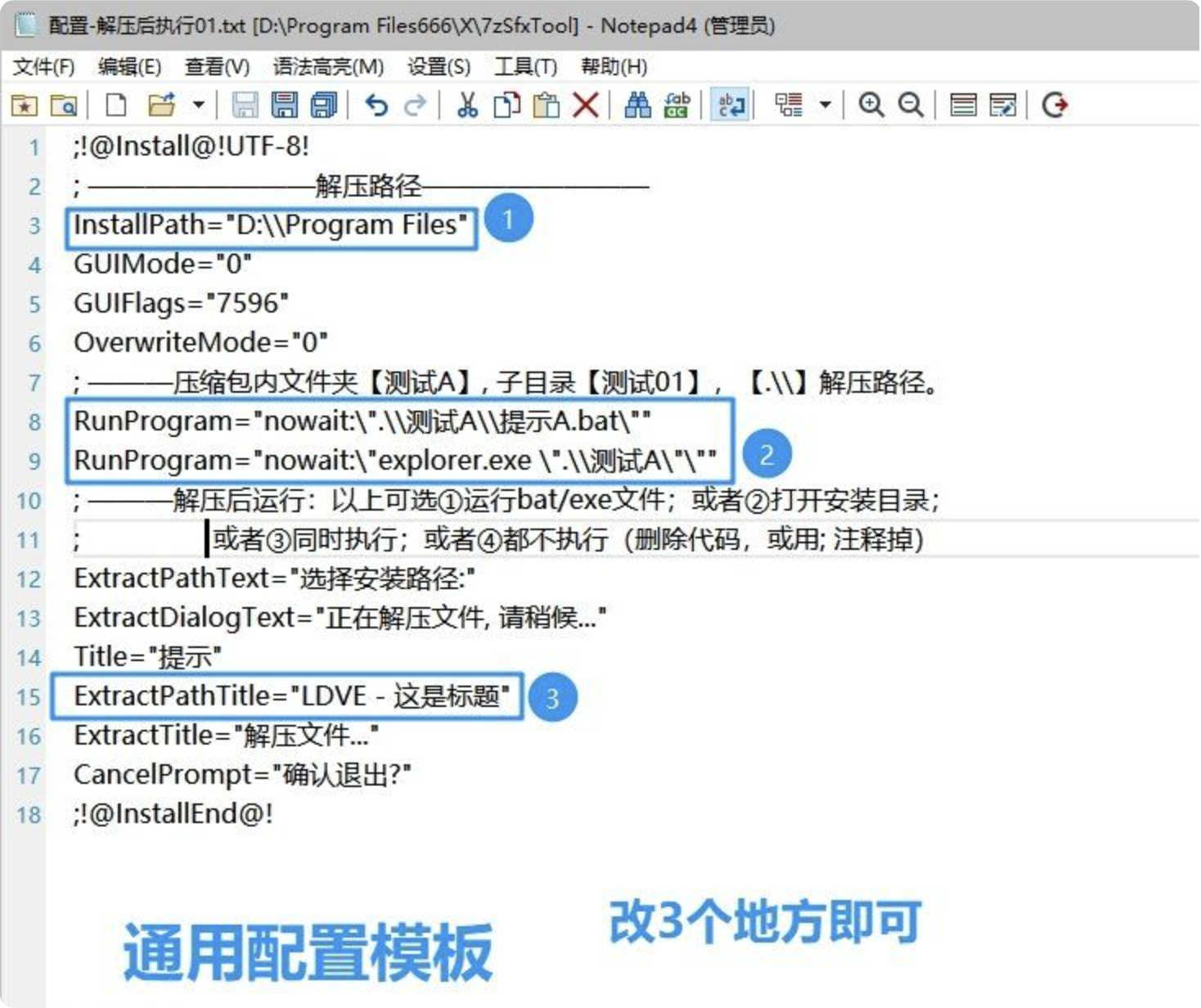Open the 语法高亮(M) menu

tap(328, 66)
